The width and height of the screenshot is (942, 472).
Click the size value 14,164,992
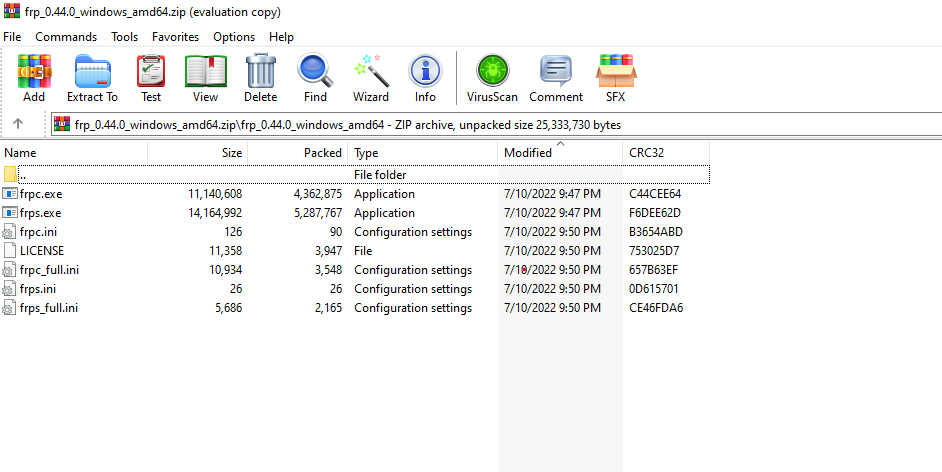(214, 213)
